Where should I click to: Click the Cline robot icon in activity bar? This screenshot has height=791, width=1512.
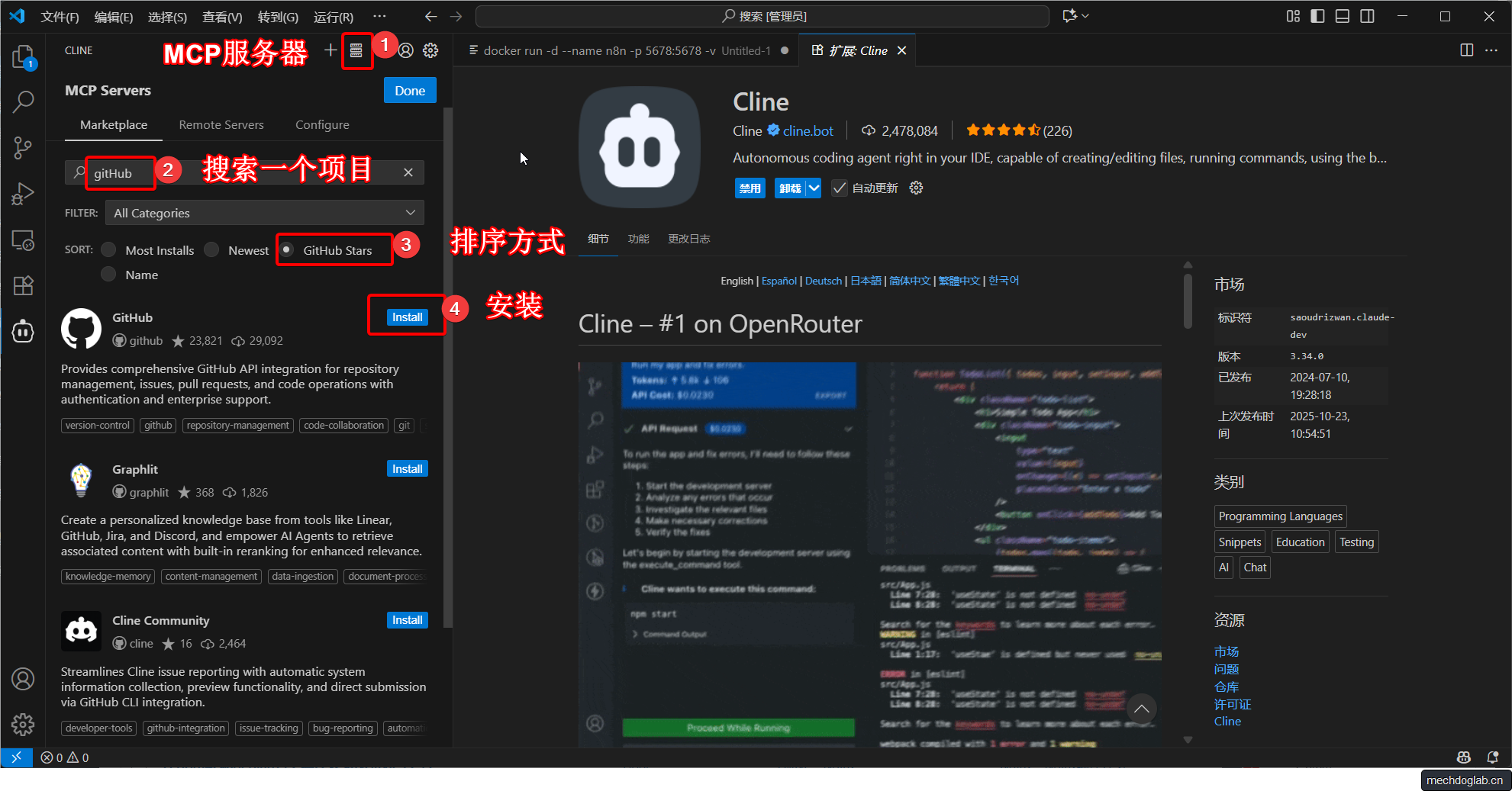pyautogui.click(x=23, y=332)
